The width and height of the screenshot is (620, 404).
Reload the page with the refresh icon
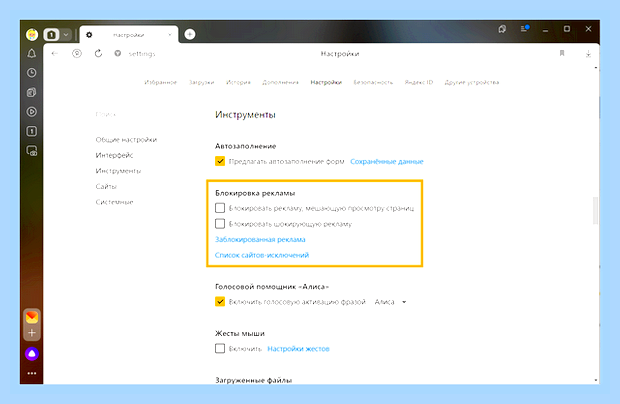point(98,53)
